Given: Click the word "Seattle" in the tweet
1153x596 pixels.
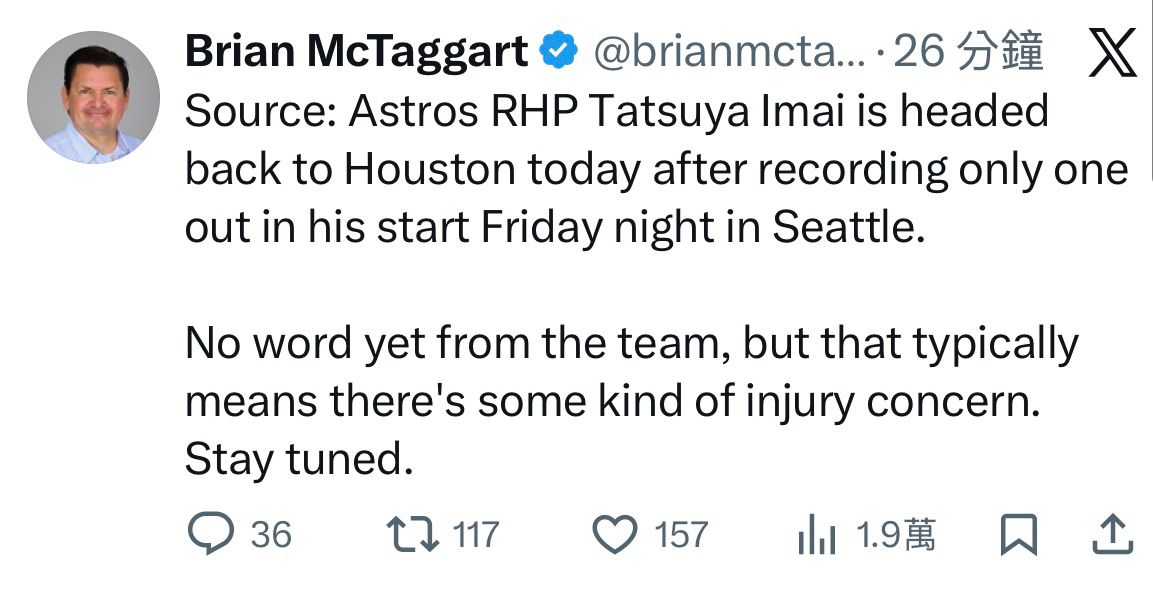Looking at the screenshot, I should point(844,229).
